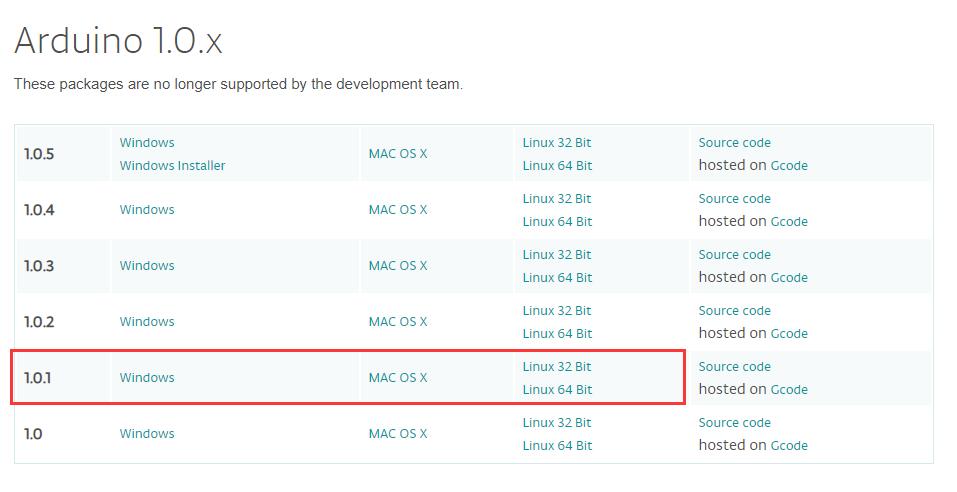Click the 1.0.3 version label
Image resolution: width=957 pixels, height=492 pixels.
tap(39, 267)
